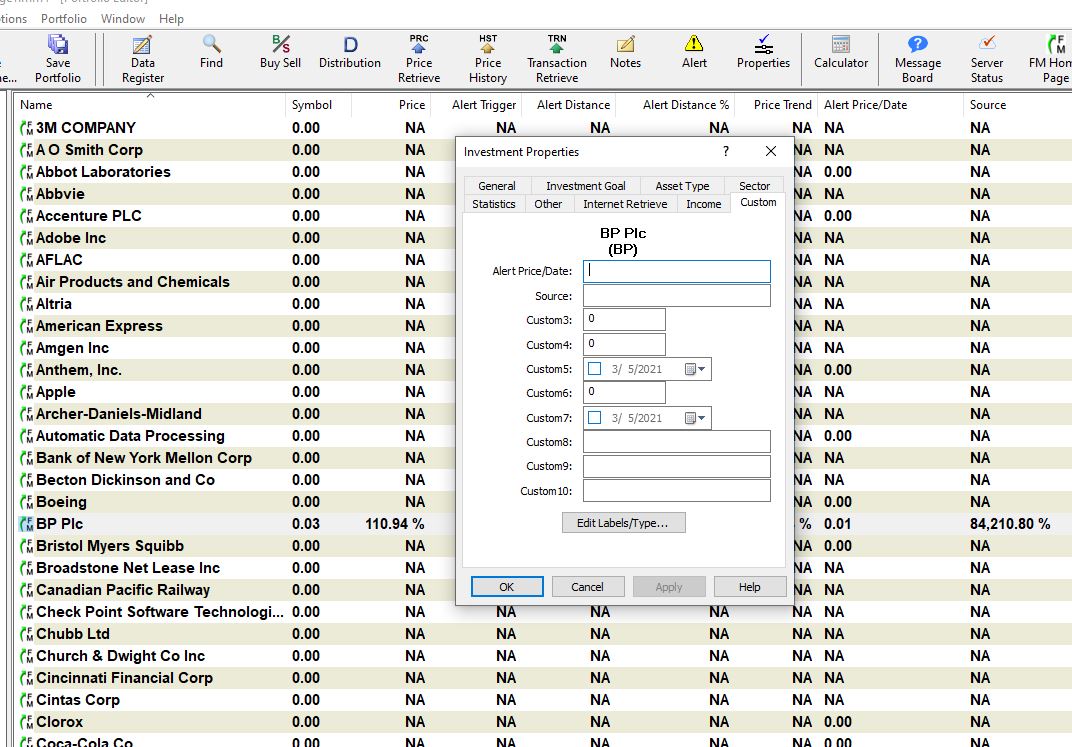Open the Message Board

coord(917,59)
